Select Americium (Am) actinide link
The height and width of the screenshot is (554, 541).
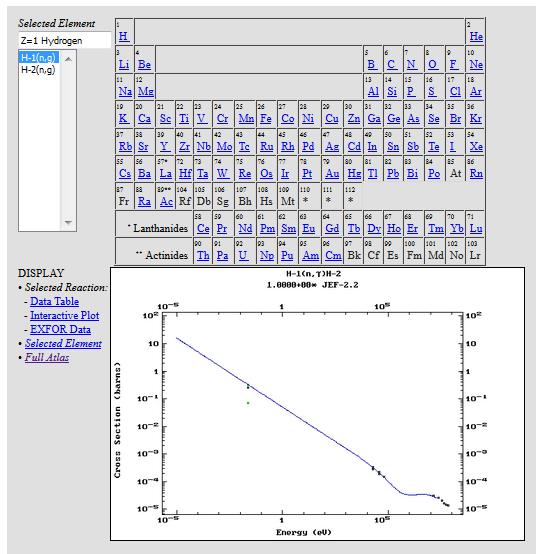pyautogui.click(x=311, y=255)
